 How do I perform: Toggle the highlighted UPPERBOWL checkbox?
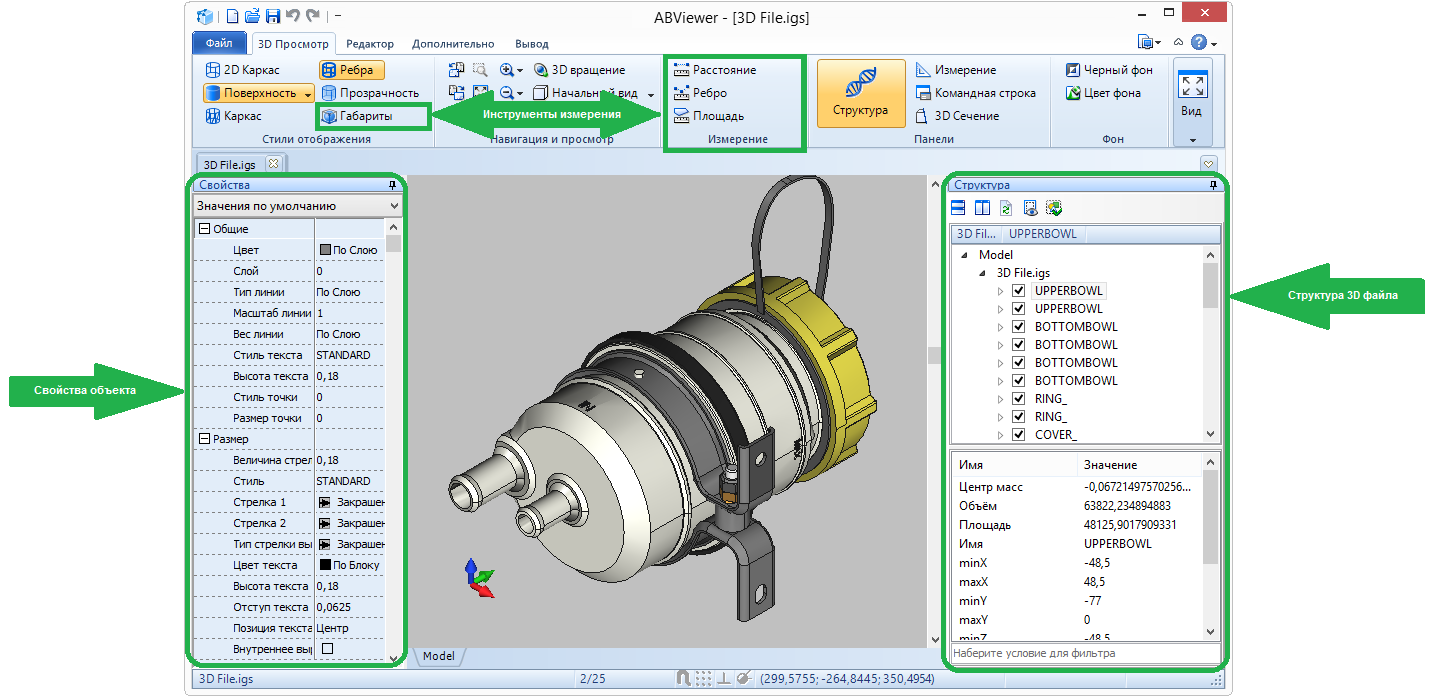1018,291
